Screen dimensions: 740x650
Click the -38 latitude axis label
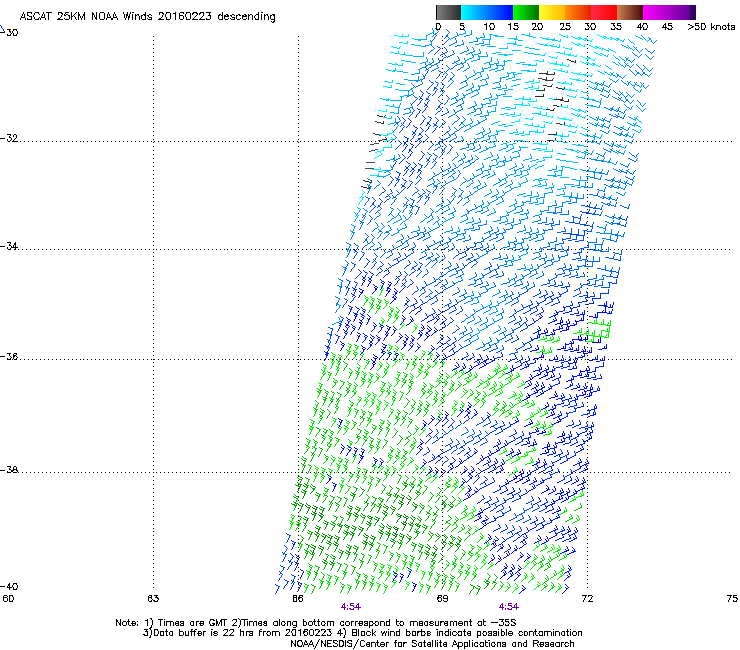(9, 470)
